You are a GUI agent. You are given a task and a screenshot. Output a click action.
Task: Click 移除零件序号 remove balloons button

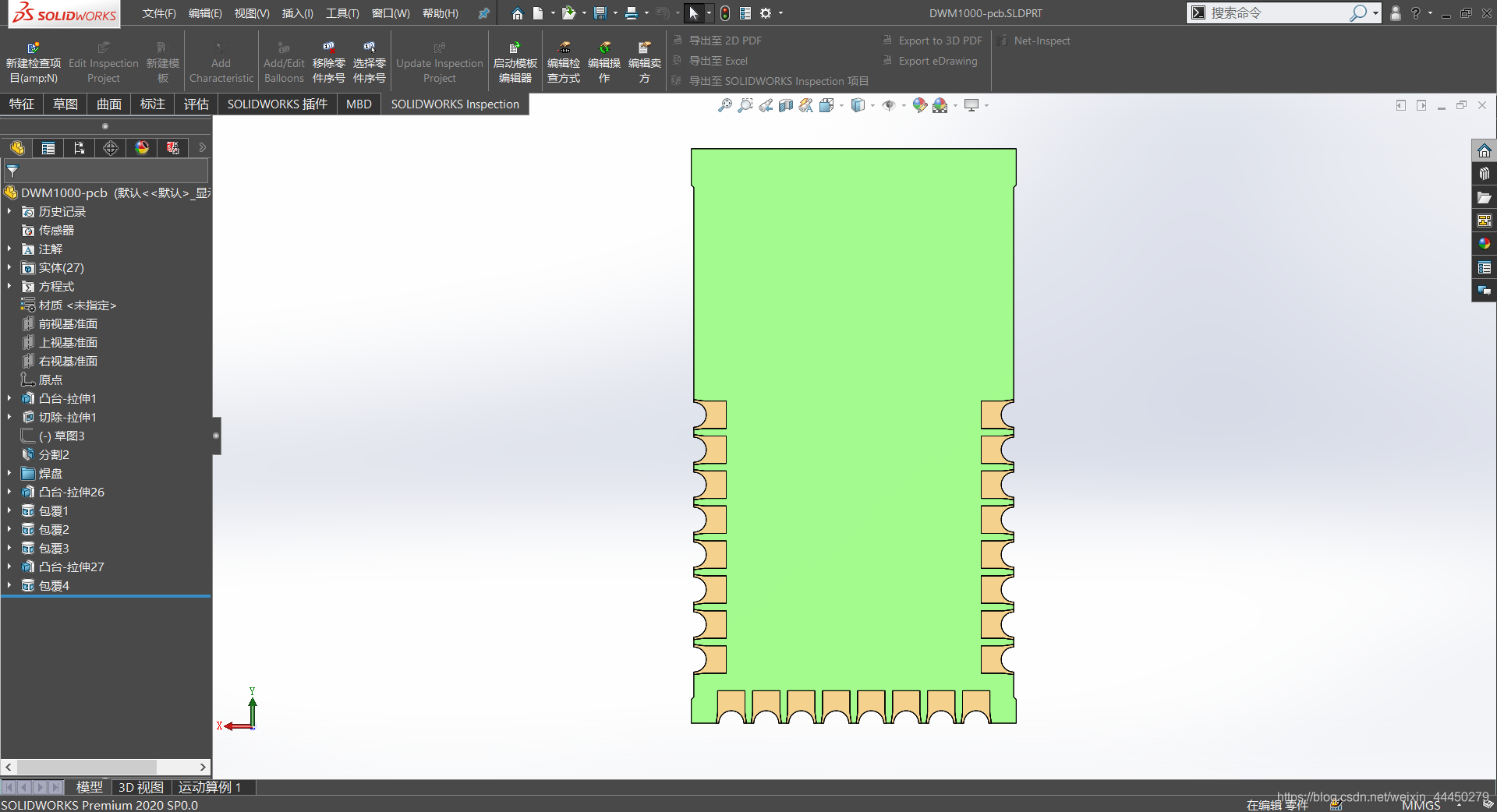pyautogui.click(x=329, y=63)
